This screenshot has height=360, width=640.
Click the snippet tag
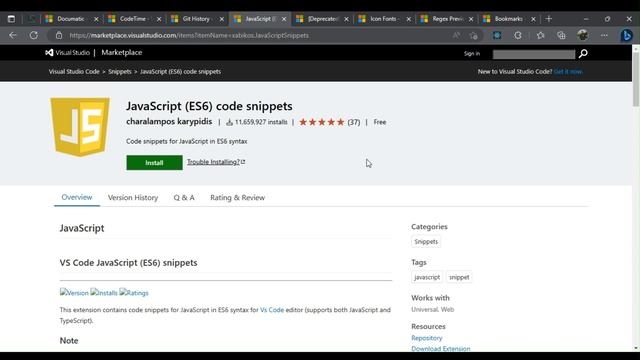pyautogui.click(x=459, y=277)
